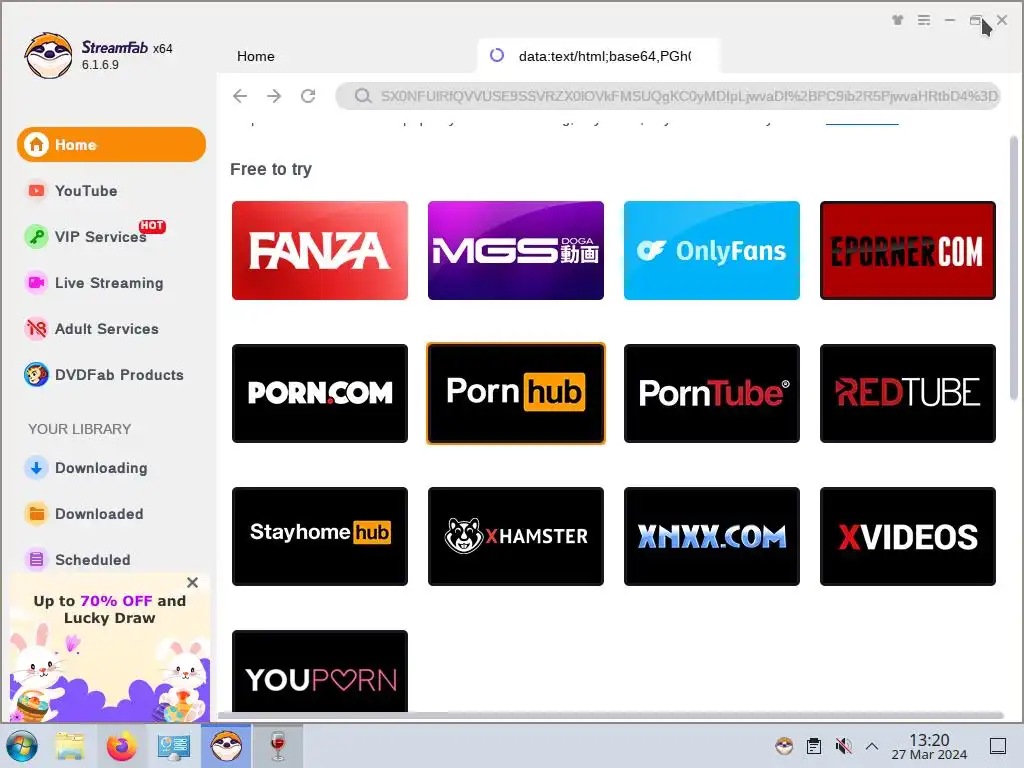Click the search magnifier in address bar

pos(363,96)
